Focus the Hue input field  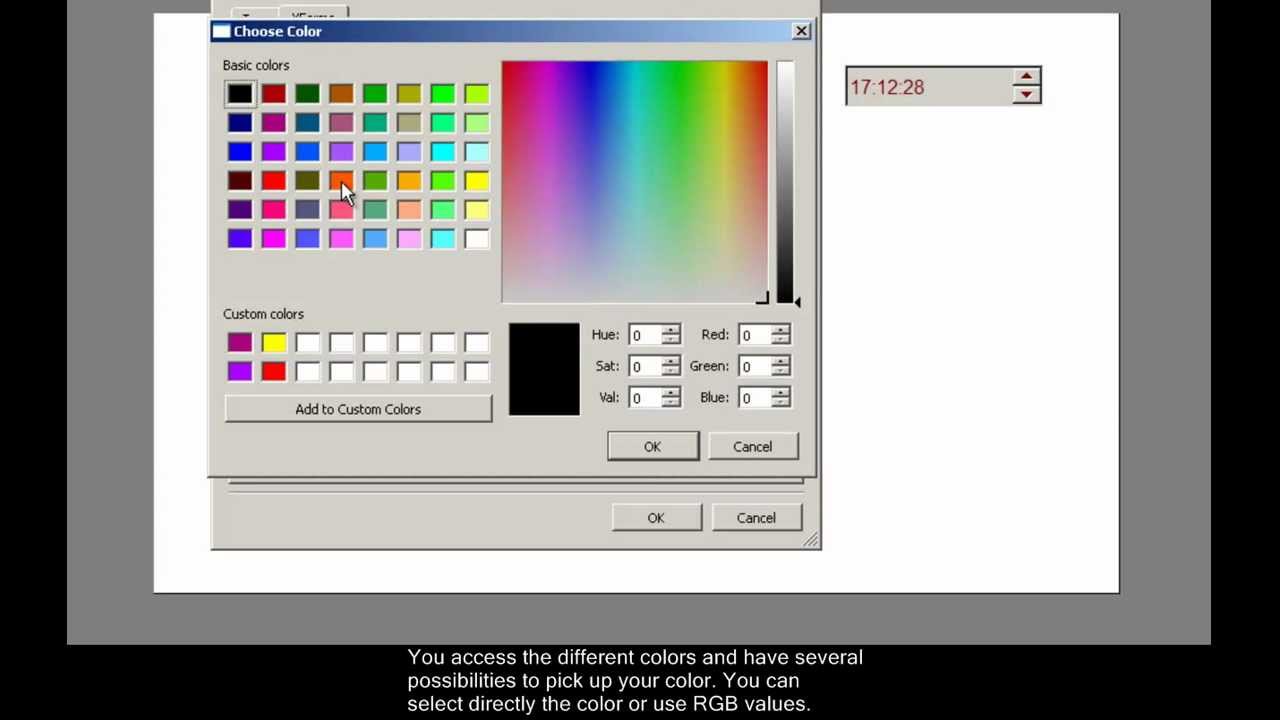(646, 335)
